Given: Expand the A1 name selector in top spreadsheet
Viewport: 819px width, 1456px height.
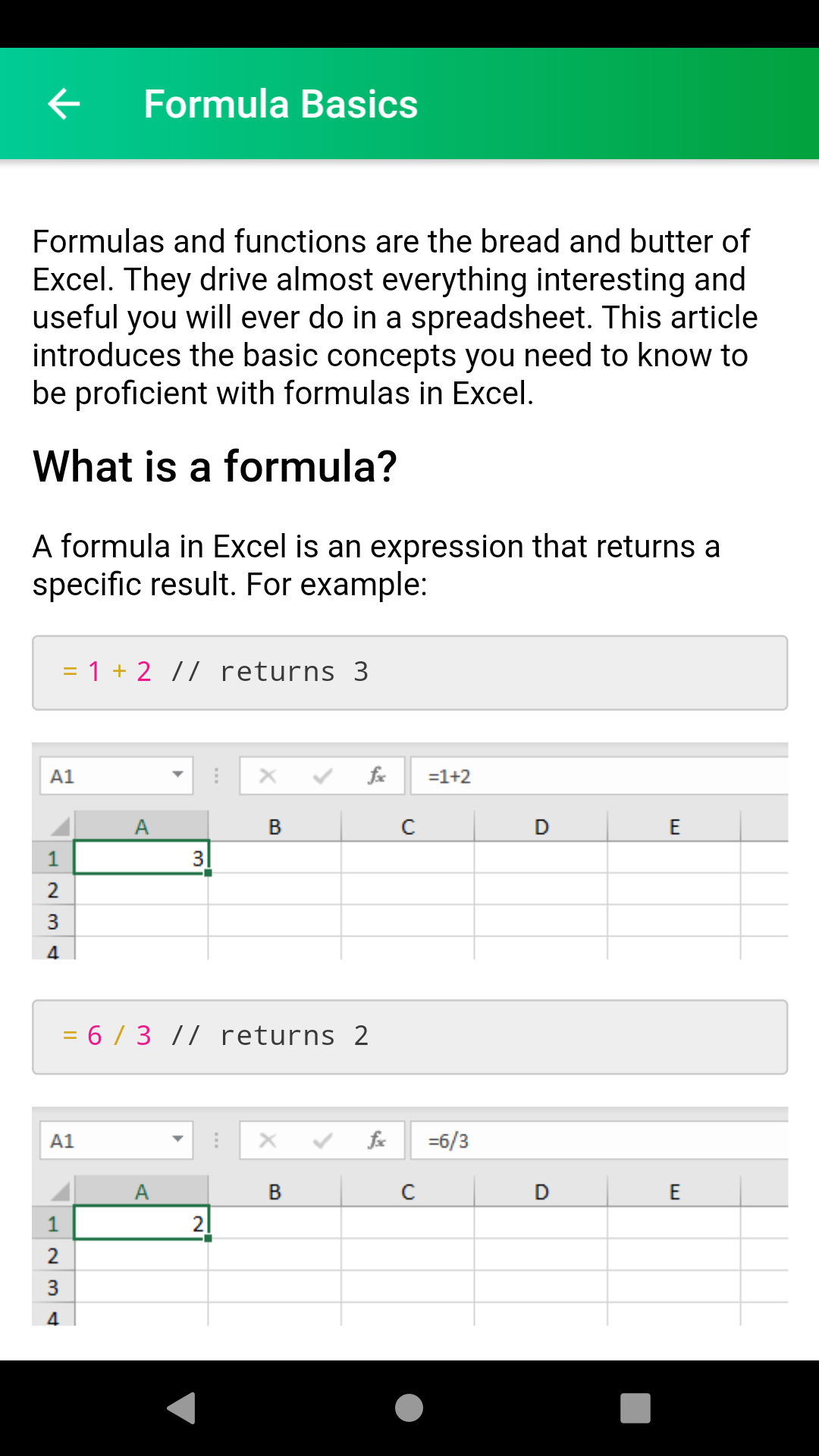Looking at the screenshot, I should (114, 775).
